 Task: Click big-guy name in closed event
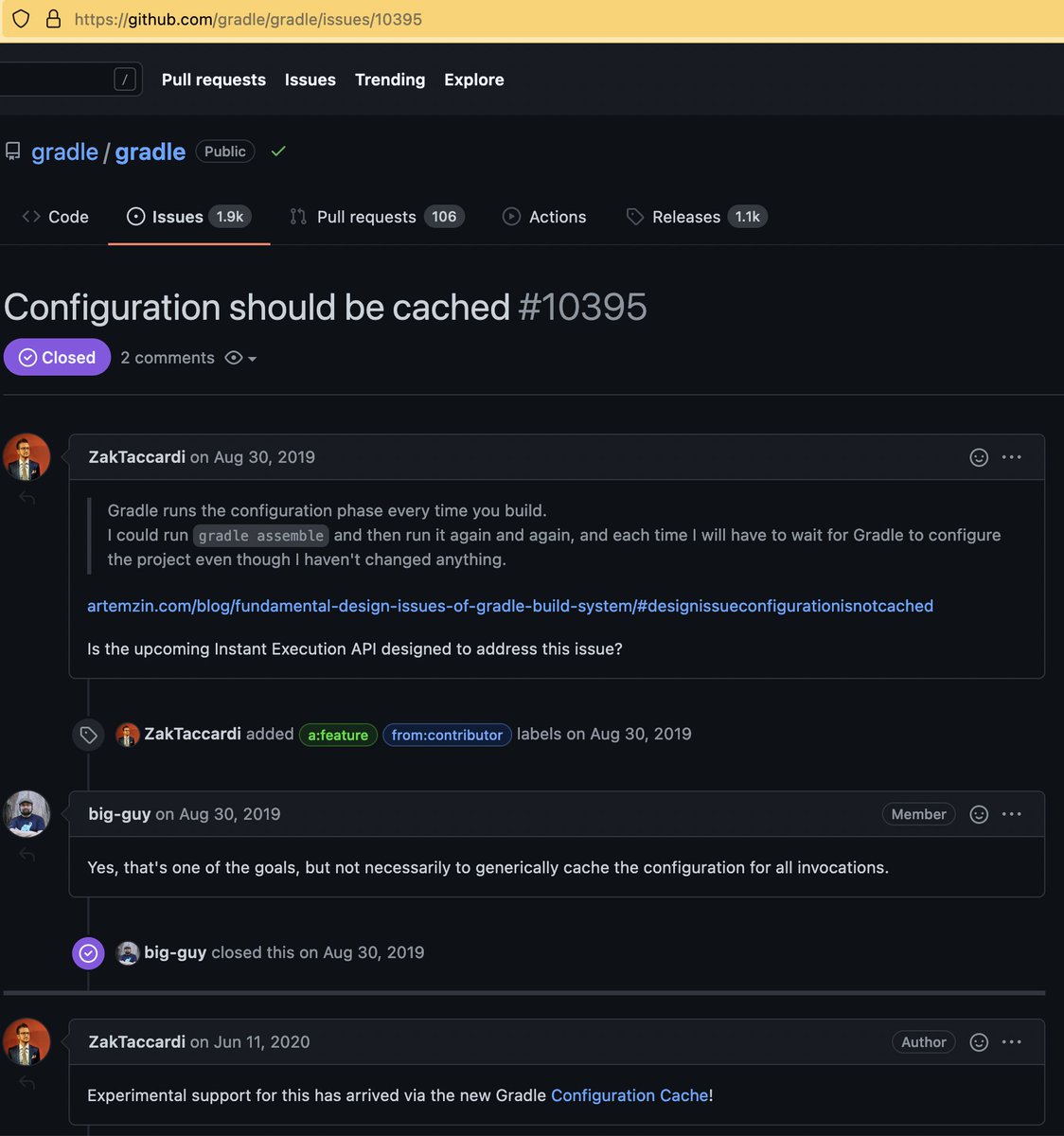(175, 952)
